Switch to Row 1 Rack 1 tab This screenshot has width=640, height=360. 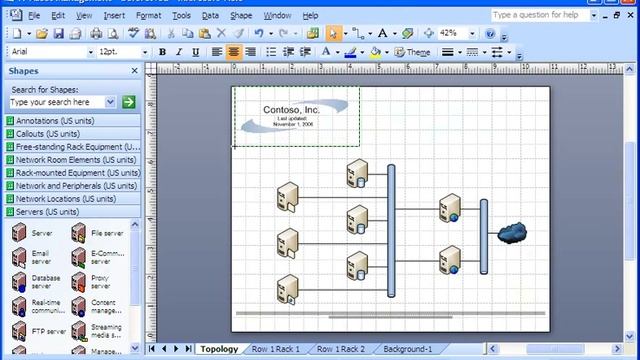[276, 349]
